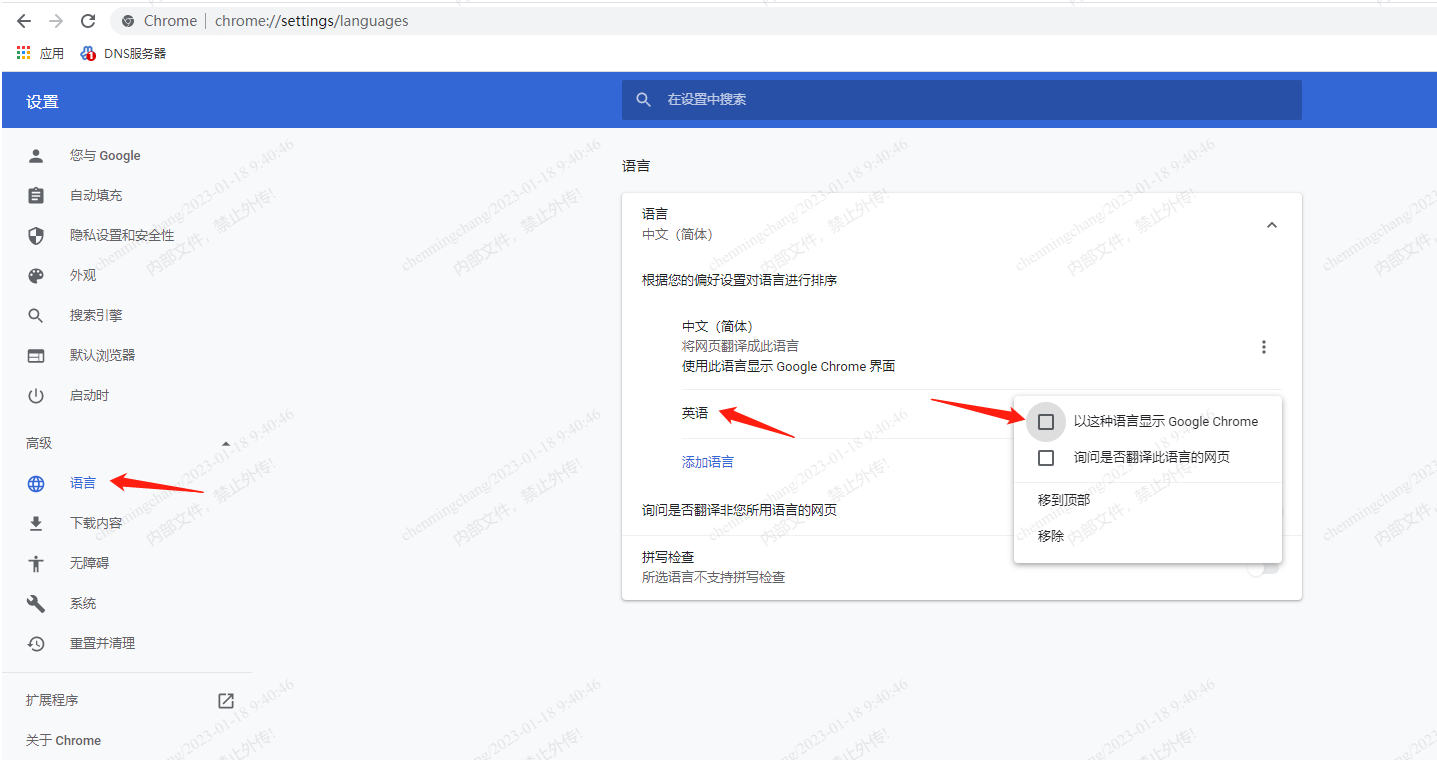Toggle the 拼写检查 switch
The height and width of the screenshot is (760, 1437).
point(1262,567)
